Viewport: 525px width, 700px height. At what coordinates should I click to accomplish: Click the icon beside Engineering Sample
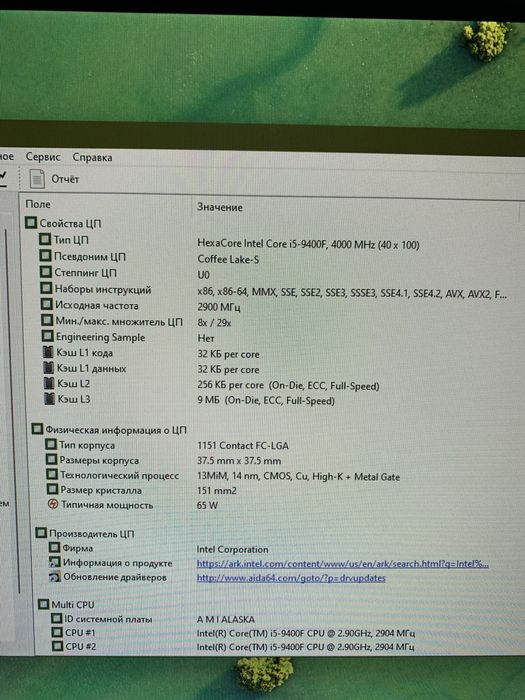point(48,336)
